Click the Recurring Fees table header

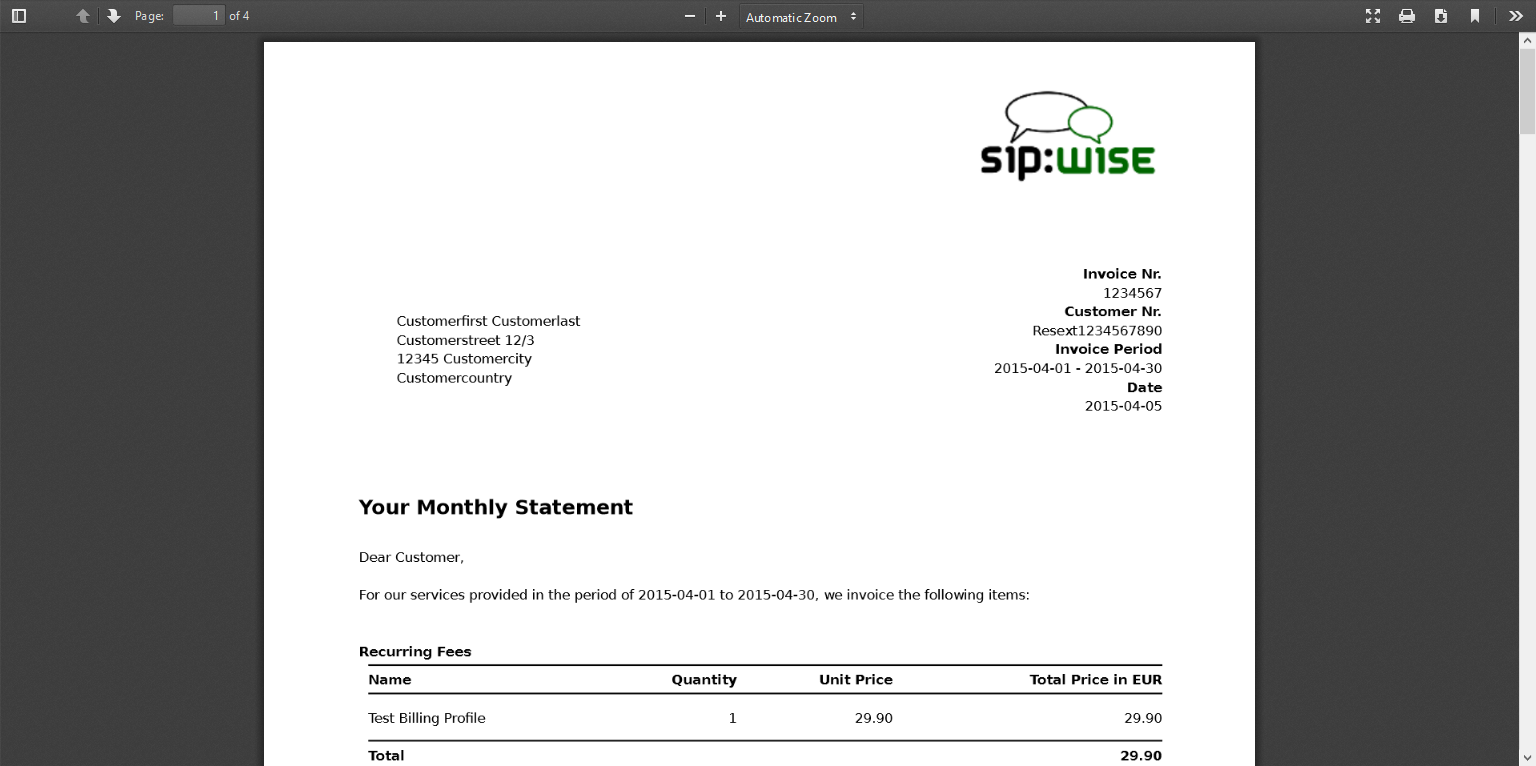[415, 651]
